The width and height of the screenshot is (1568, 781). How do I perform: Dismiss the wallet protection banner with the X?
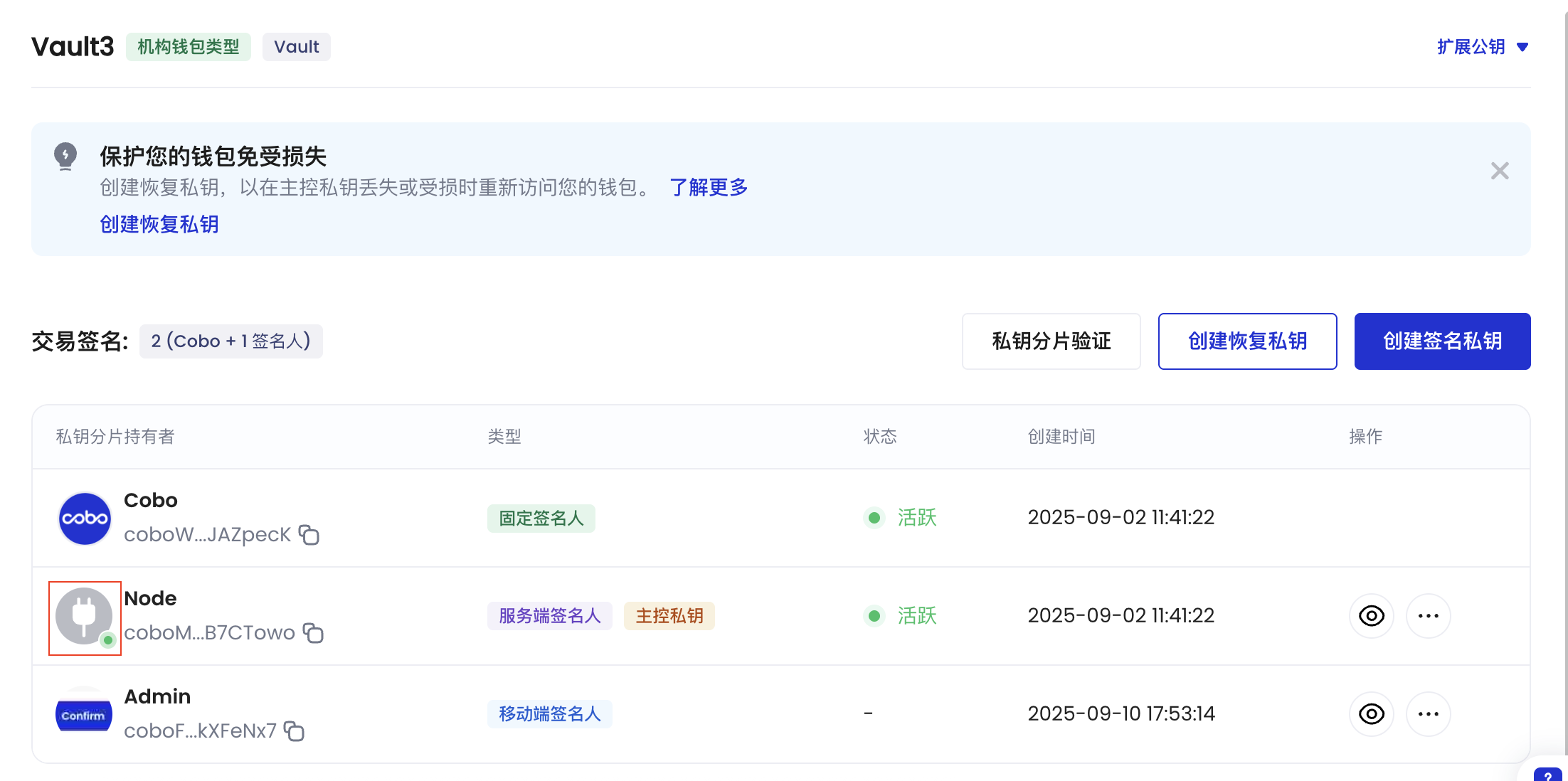point(1499,171)
